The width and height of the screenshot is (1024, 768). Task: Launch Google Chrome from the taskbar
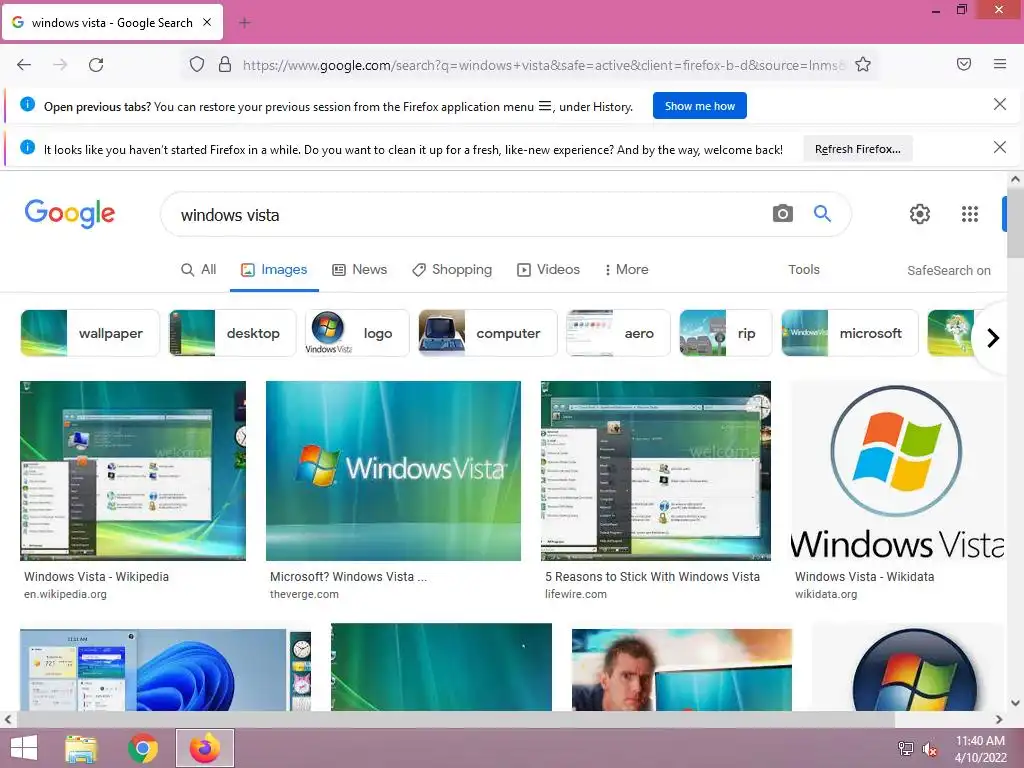(143, 748)
